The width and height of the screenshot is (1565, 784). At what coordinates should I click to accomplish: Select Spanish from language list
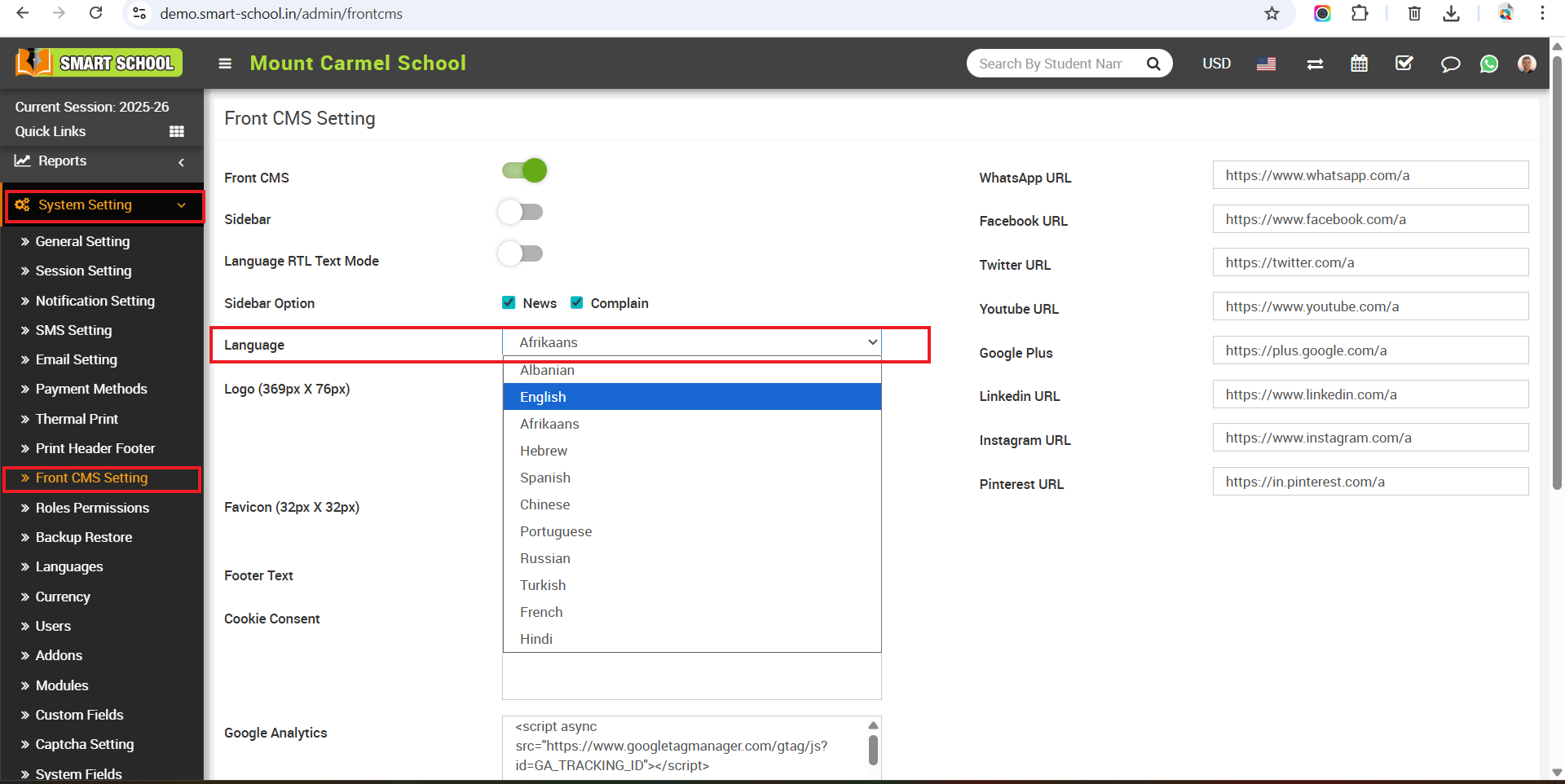(x=692, y=478)
